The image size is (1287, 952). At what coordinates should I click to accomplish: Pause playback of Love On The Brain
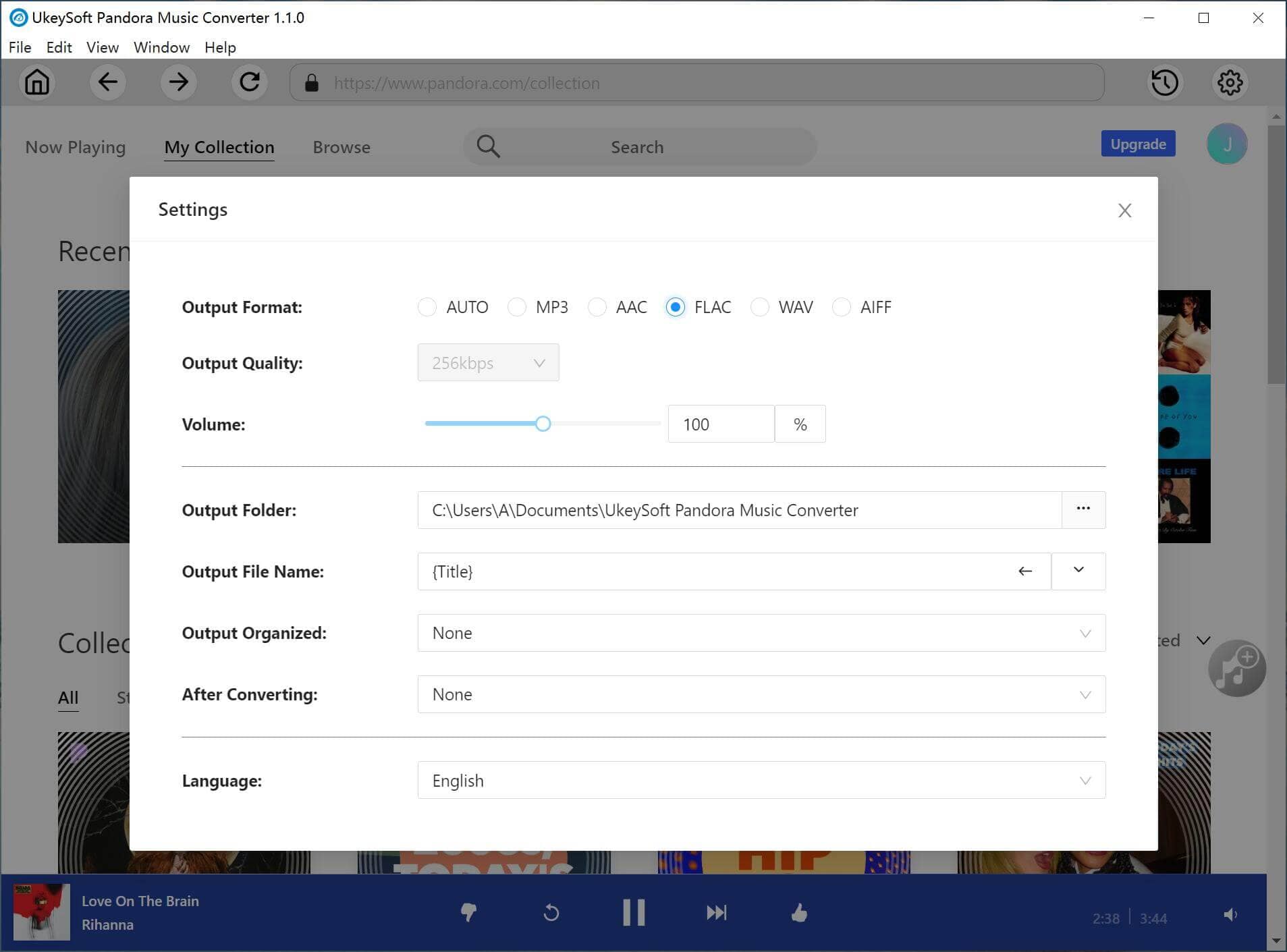pos(634,912)
